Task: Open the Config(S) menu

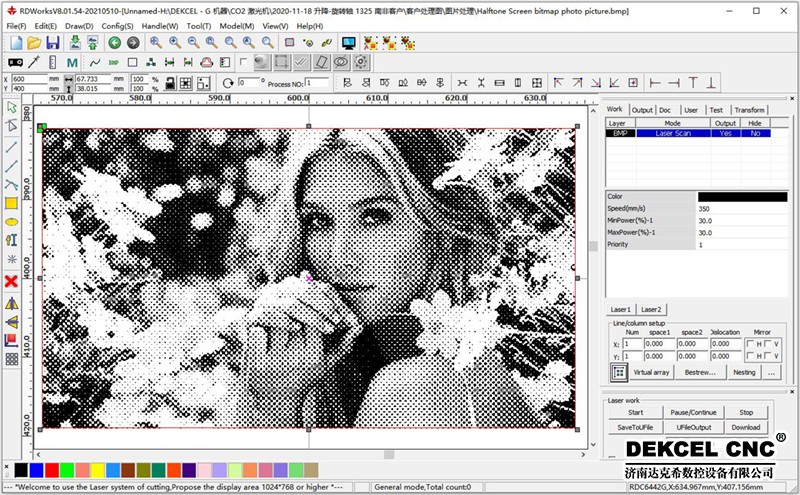Action: (116, 25)
